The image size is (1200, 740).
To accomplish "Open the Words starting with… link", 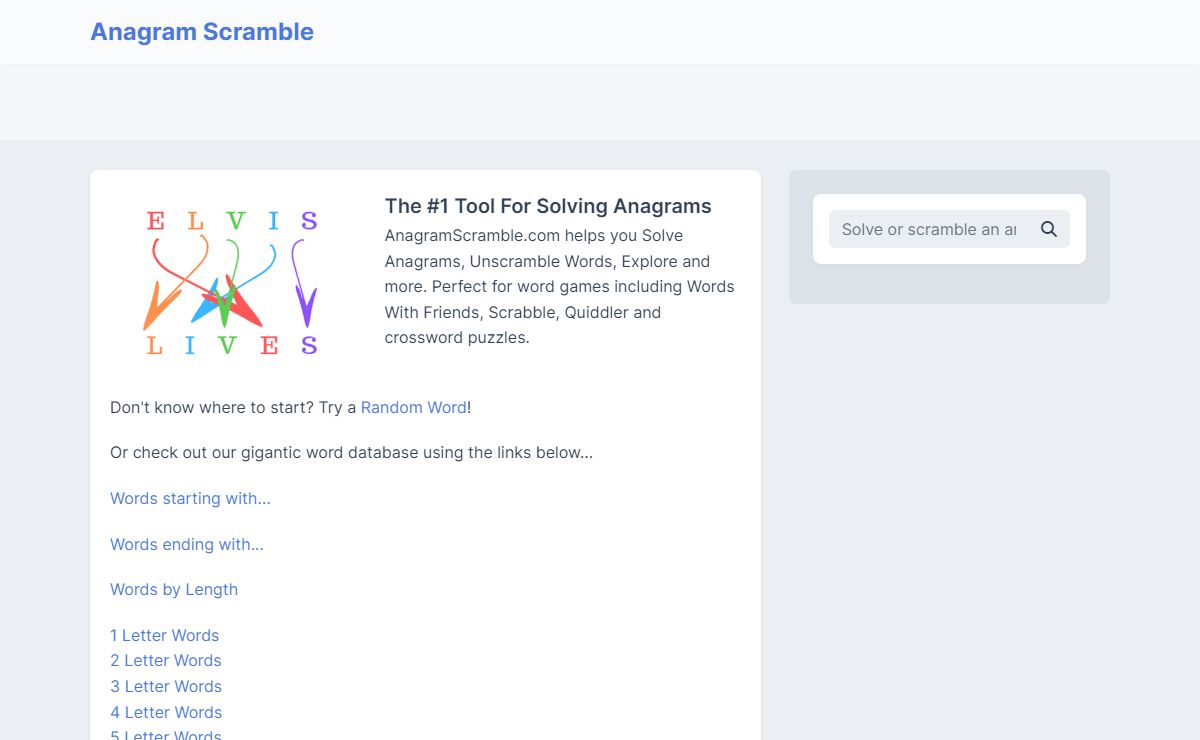I will [x=190, y=498].
